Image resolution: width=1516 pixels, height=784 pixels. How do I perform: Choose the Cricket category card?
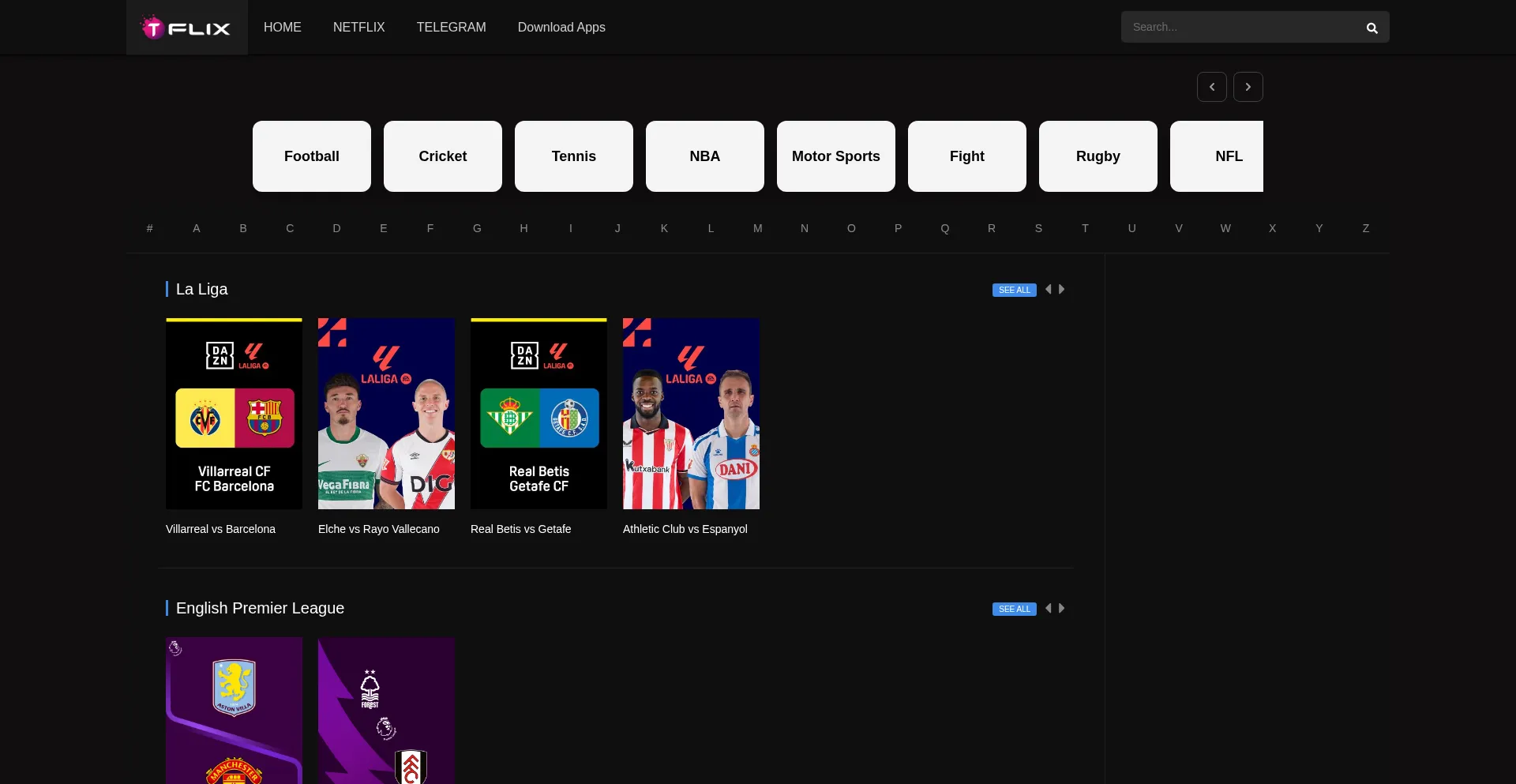(x=443, y=156)
